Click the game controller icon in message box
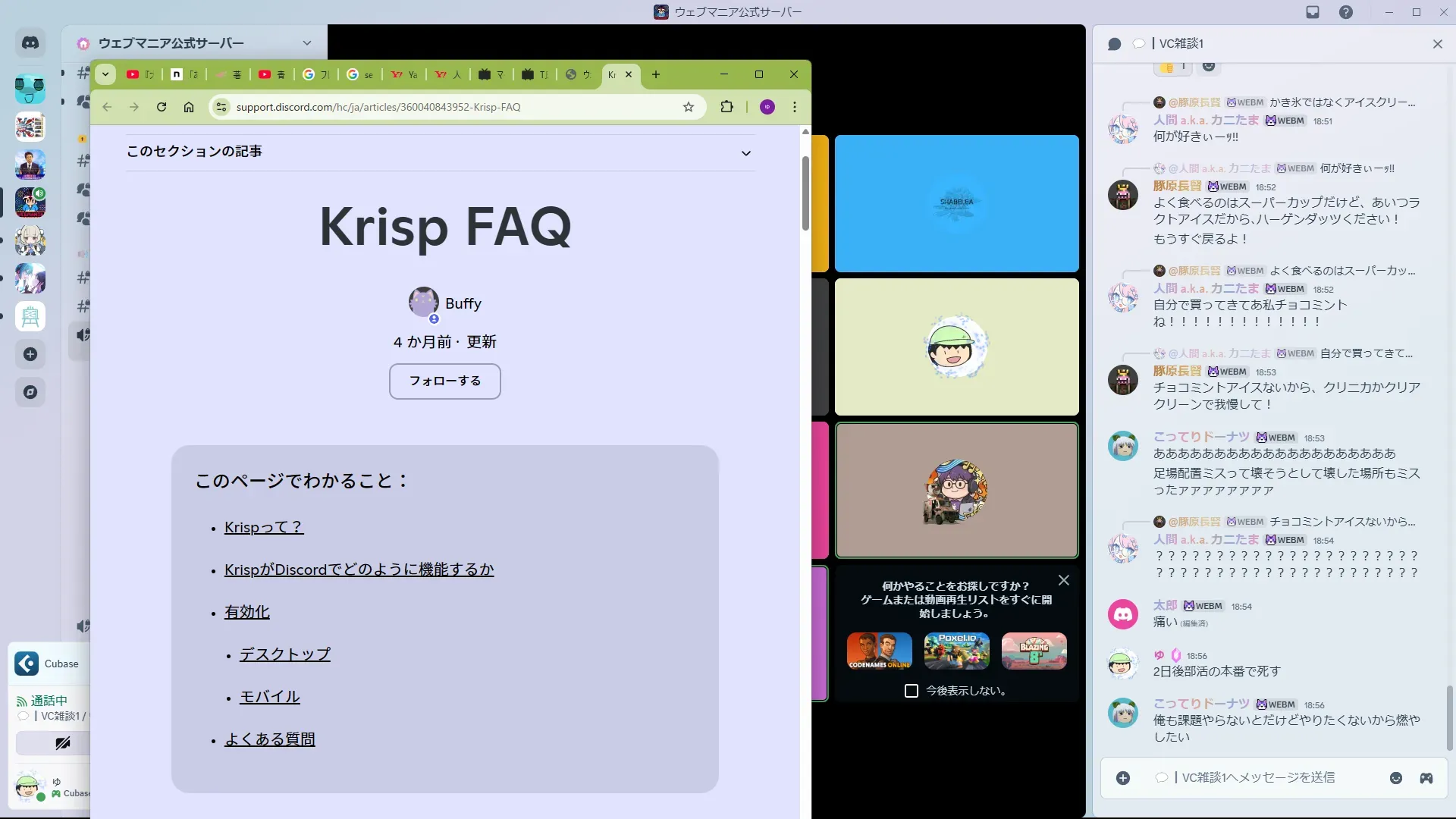The width and height of the screenshot is (1456, 819). pyautogui.click(x=1426, y=778)
